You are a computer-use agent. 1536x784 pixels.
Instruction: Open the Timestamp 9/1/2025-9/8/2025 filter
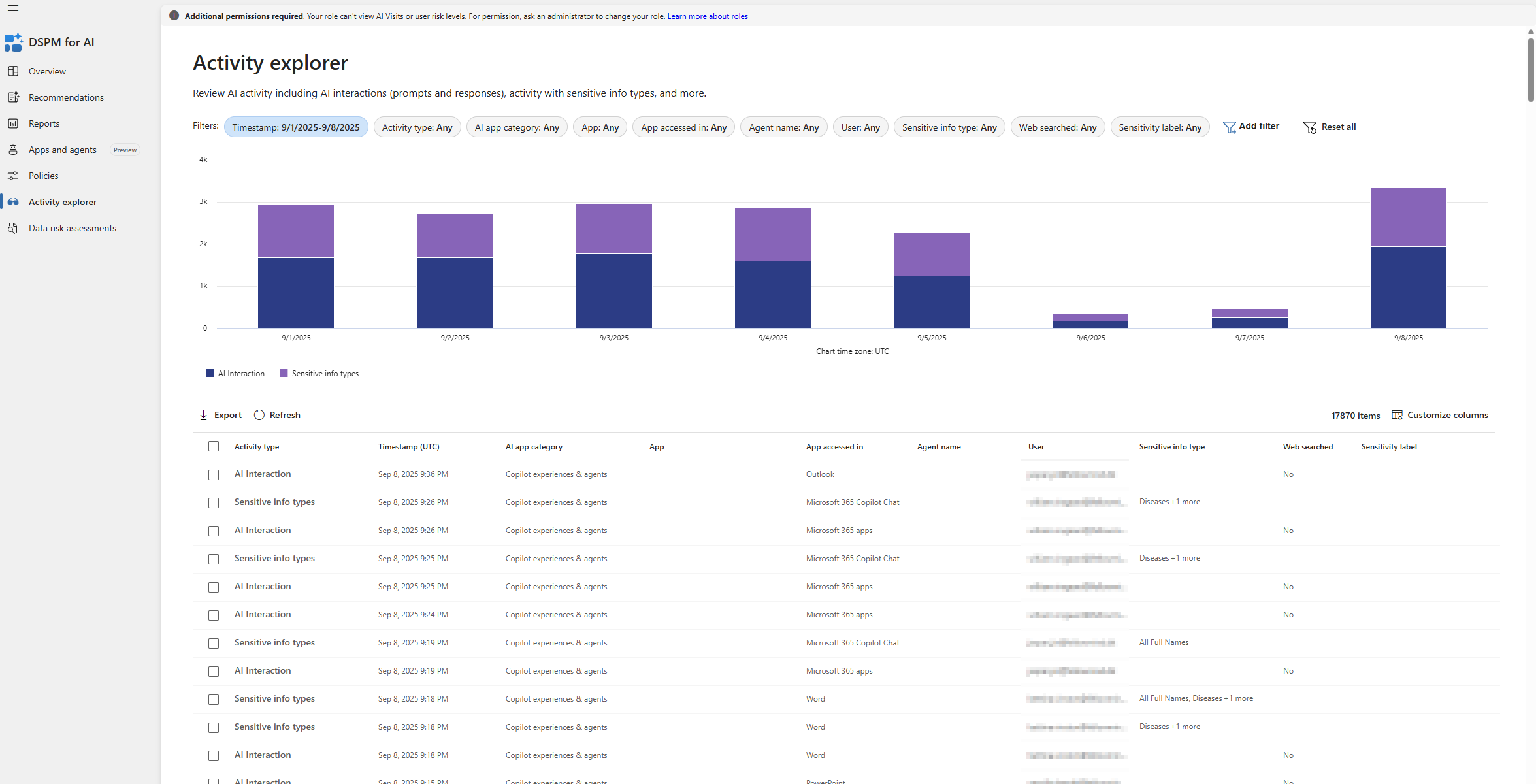pos(296,127)
